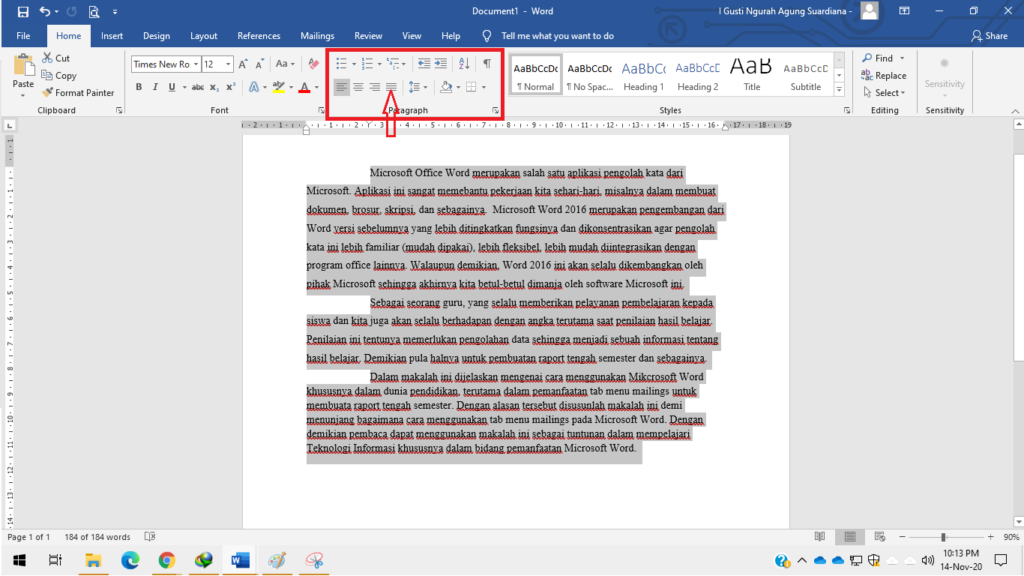This screenshot has width=1024, height=576.
Task: Center the selected paragraphs
Action: tap(358, 87)
